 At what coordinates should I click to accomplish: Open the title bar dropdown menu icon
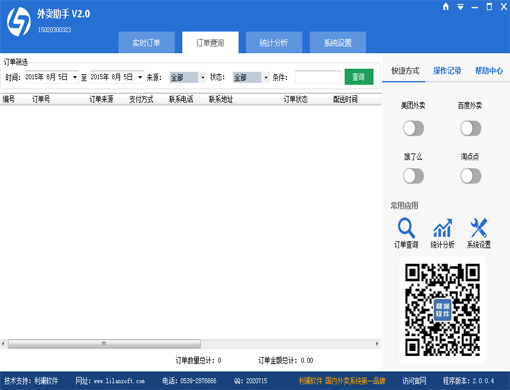(x=460, y=7)
